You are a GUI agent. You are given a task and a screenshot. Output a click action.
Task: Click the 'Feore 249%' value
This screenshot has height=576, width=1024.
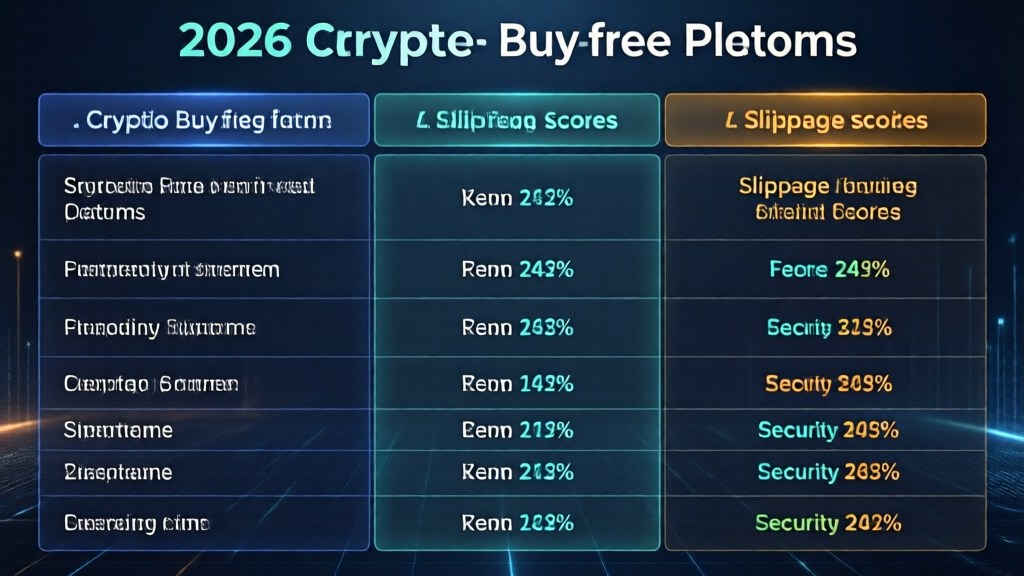coord(829,269)
